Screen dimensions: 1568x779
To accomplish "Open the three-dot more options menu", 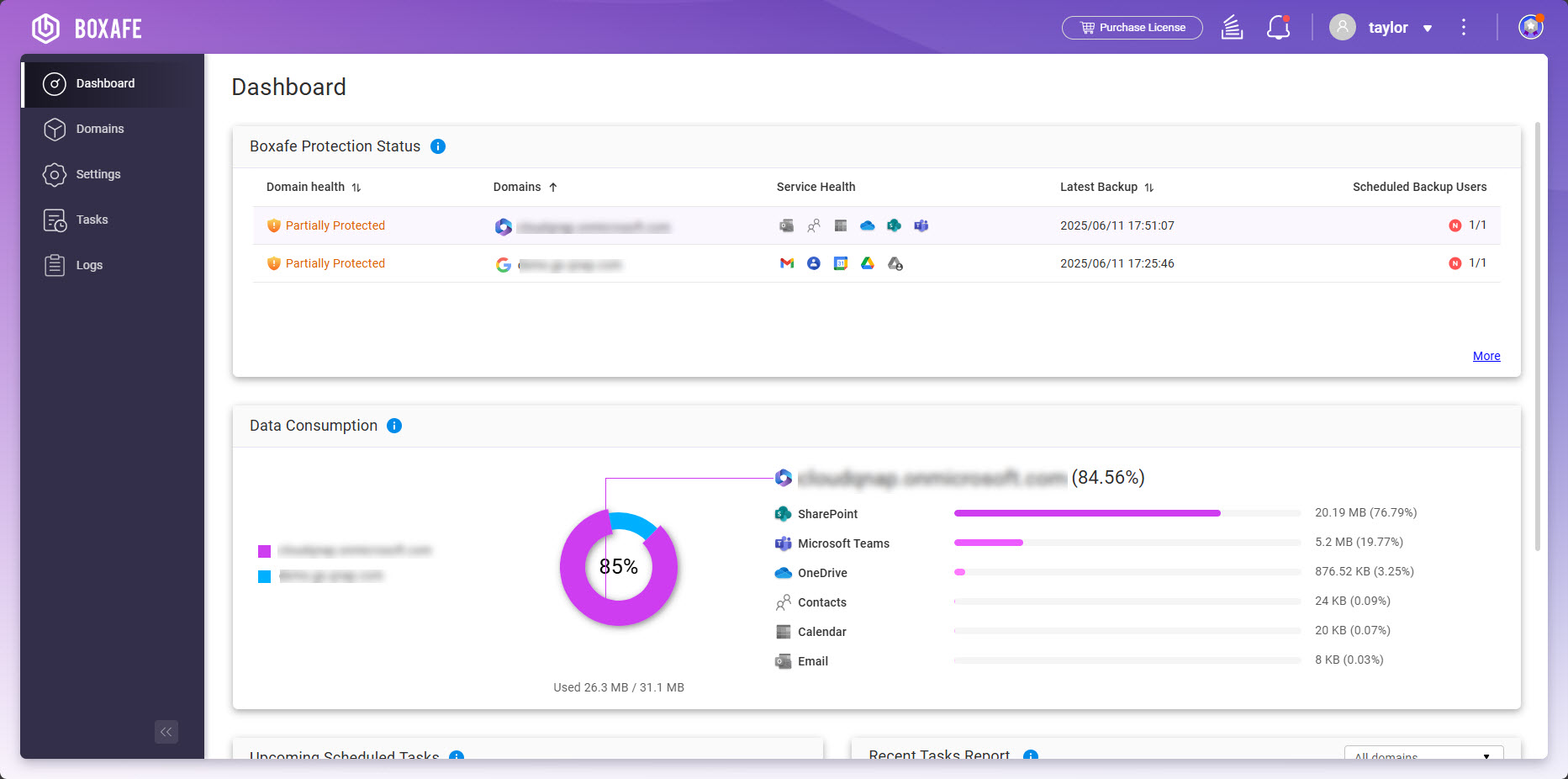I will 1464,28.
